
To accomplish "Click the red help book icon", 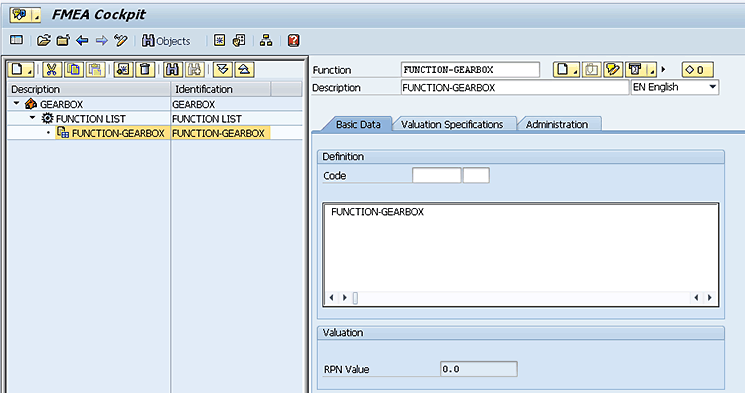I will coord(294,41).
